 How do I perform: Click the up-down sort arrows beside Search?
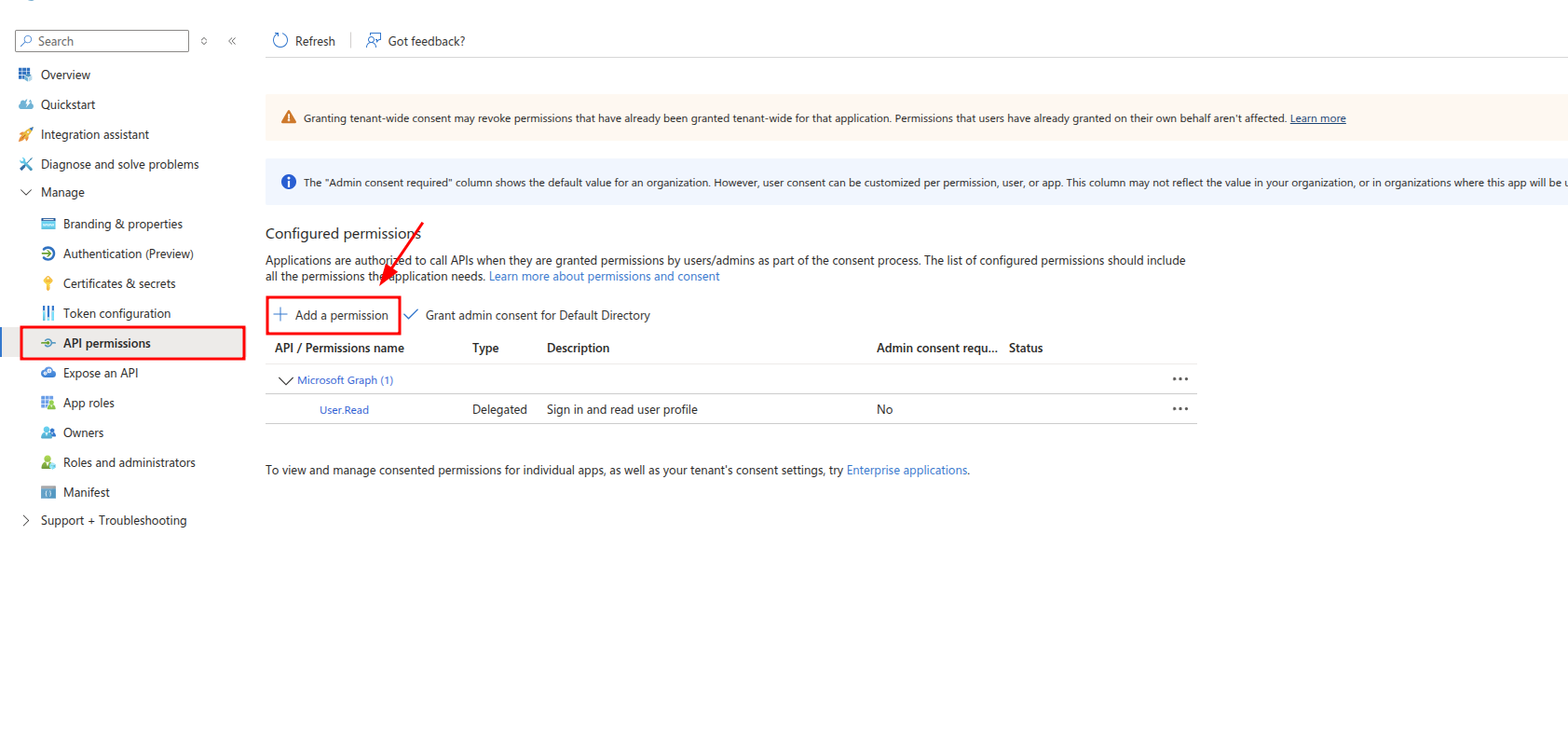(204, 41)
